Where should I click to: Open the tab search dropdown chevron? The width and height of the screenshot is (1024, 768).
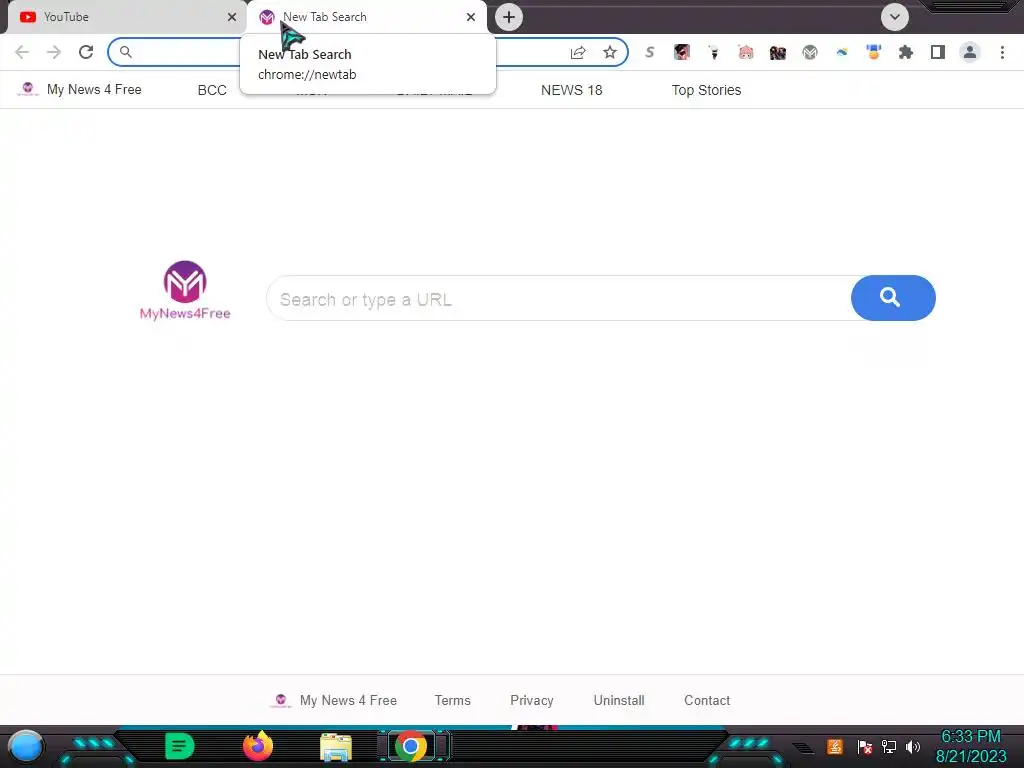click(x=895, y=17)
